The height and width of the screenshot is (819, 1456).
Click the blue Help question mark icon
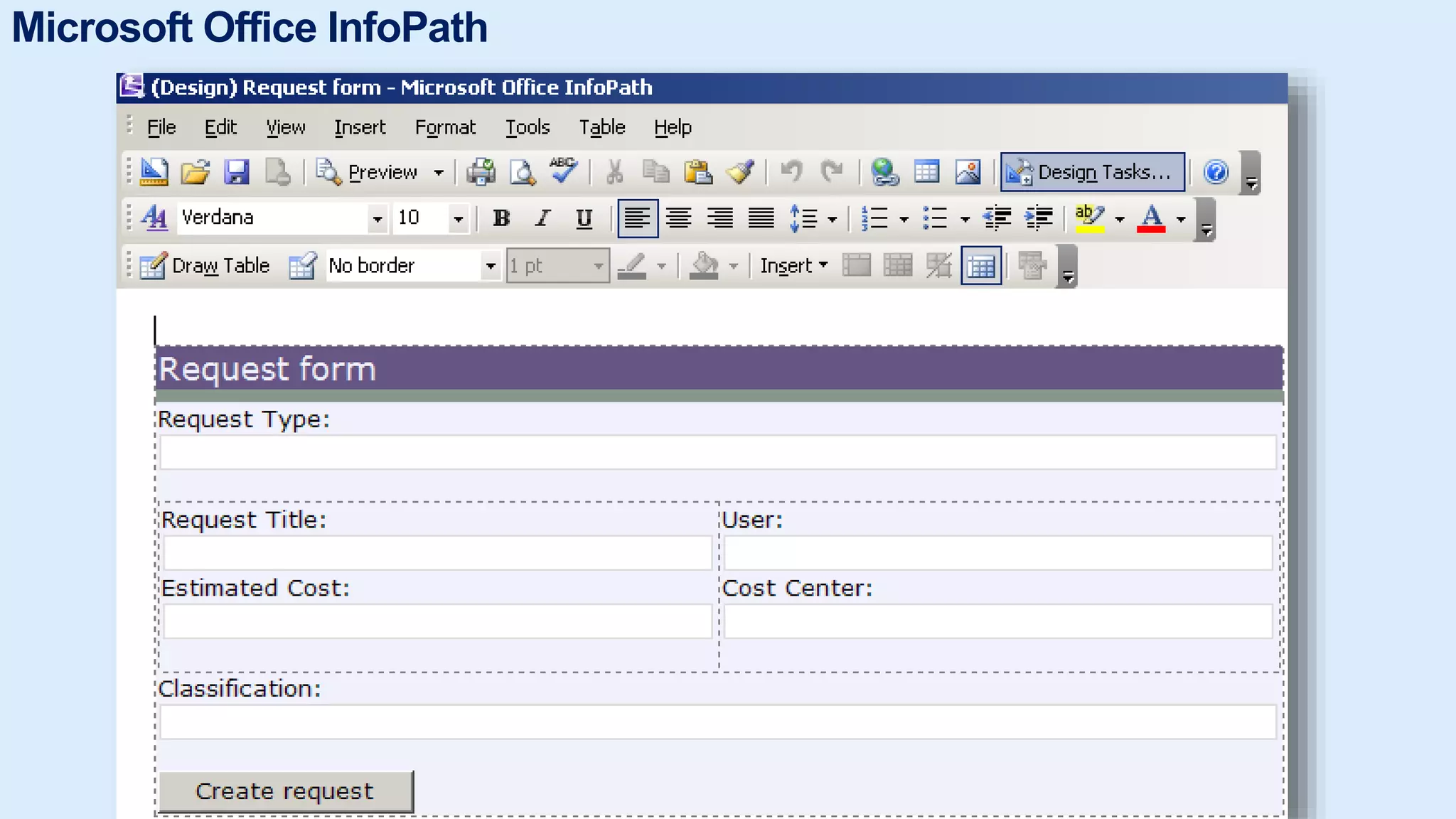(1216, 172)
